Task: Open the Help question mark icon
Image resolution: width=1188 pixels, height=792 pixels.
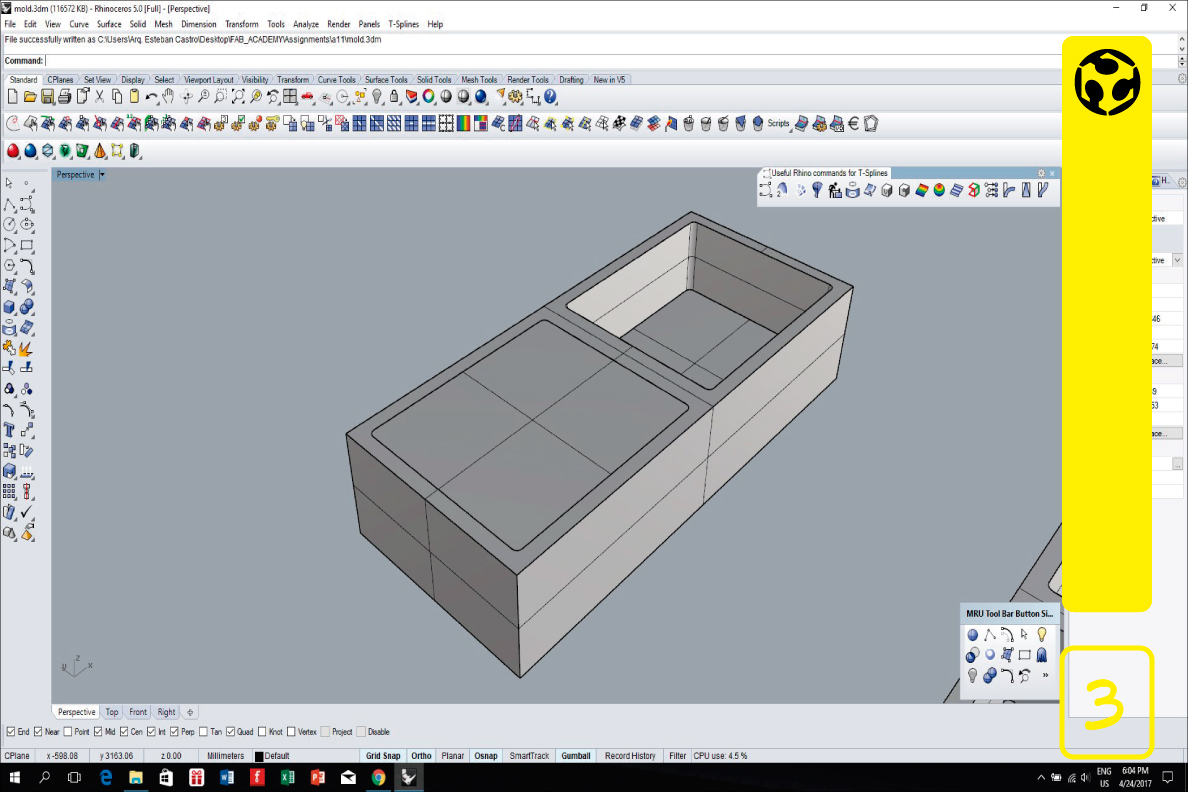Action: (550, 97)
